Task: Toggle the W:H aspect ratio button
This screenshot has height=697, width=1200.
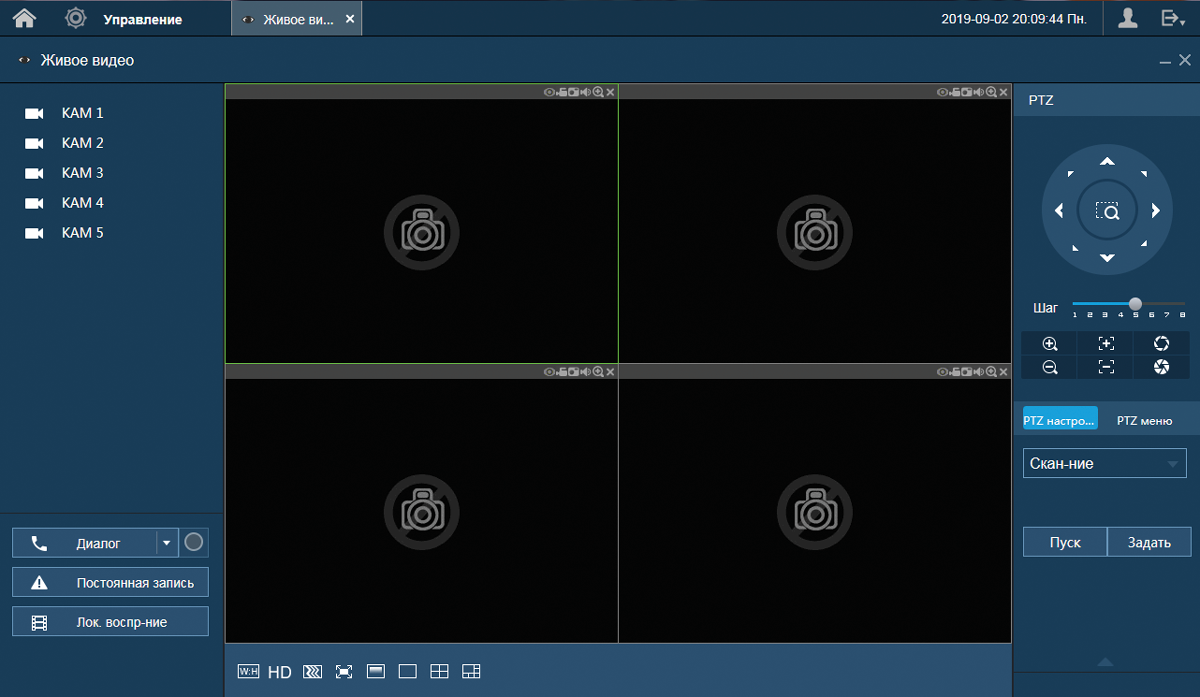Action: point(248,672)
